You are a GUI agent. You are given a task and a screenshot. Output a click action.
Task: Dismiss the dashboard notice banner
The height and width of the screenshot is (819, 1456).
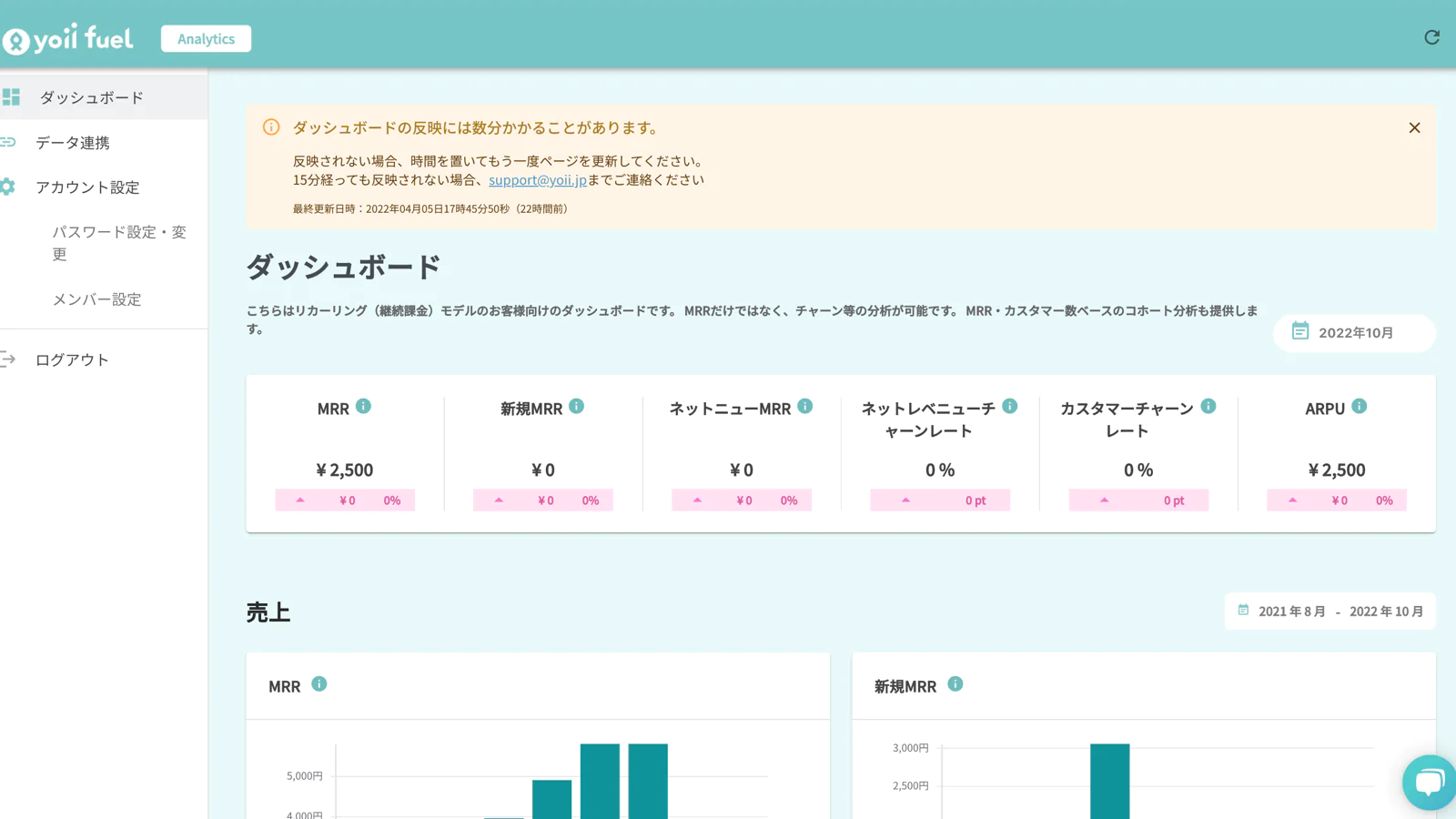point(1414,128)
